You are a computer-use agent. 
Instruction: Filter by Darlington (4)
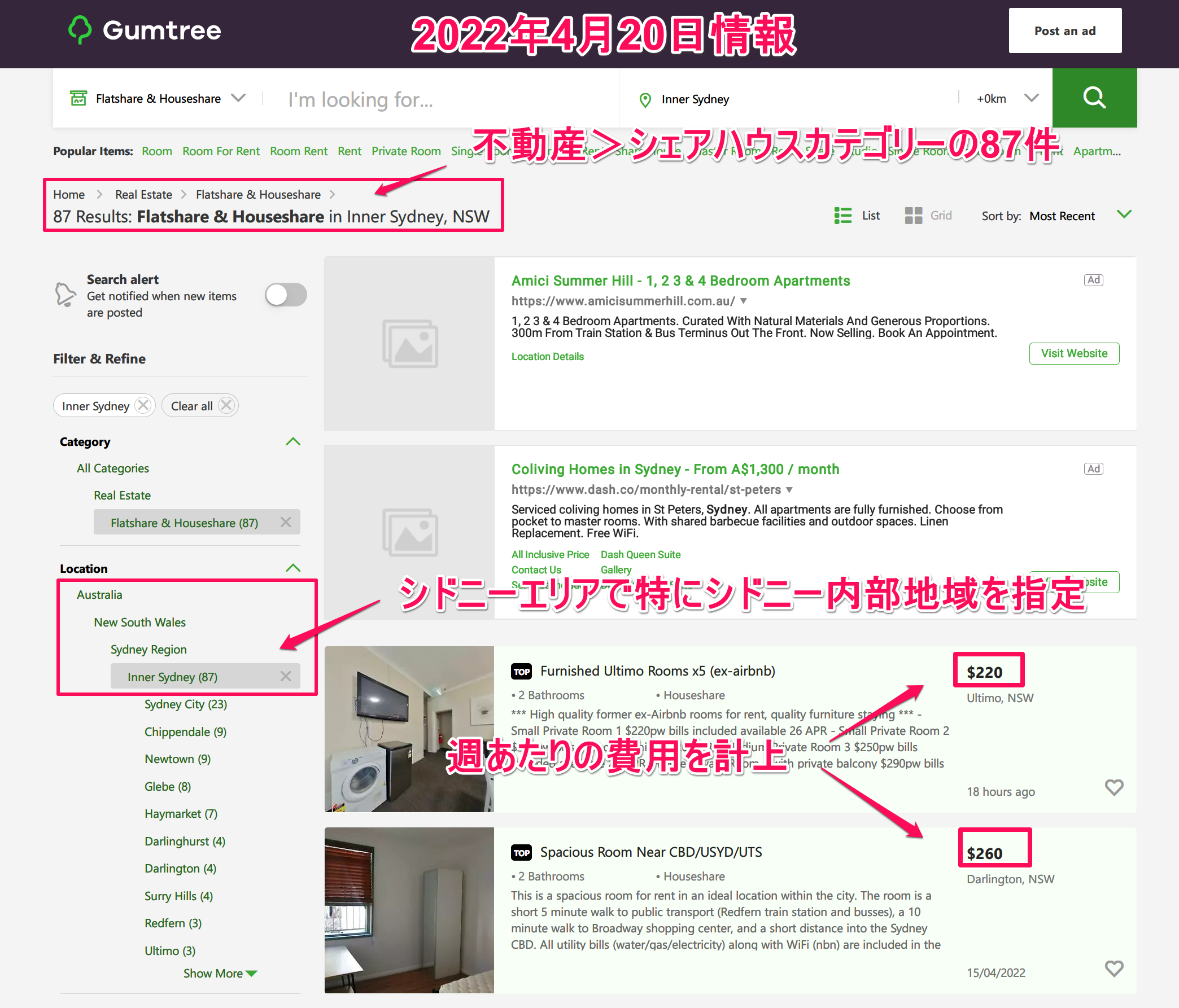(180, 869)
